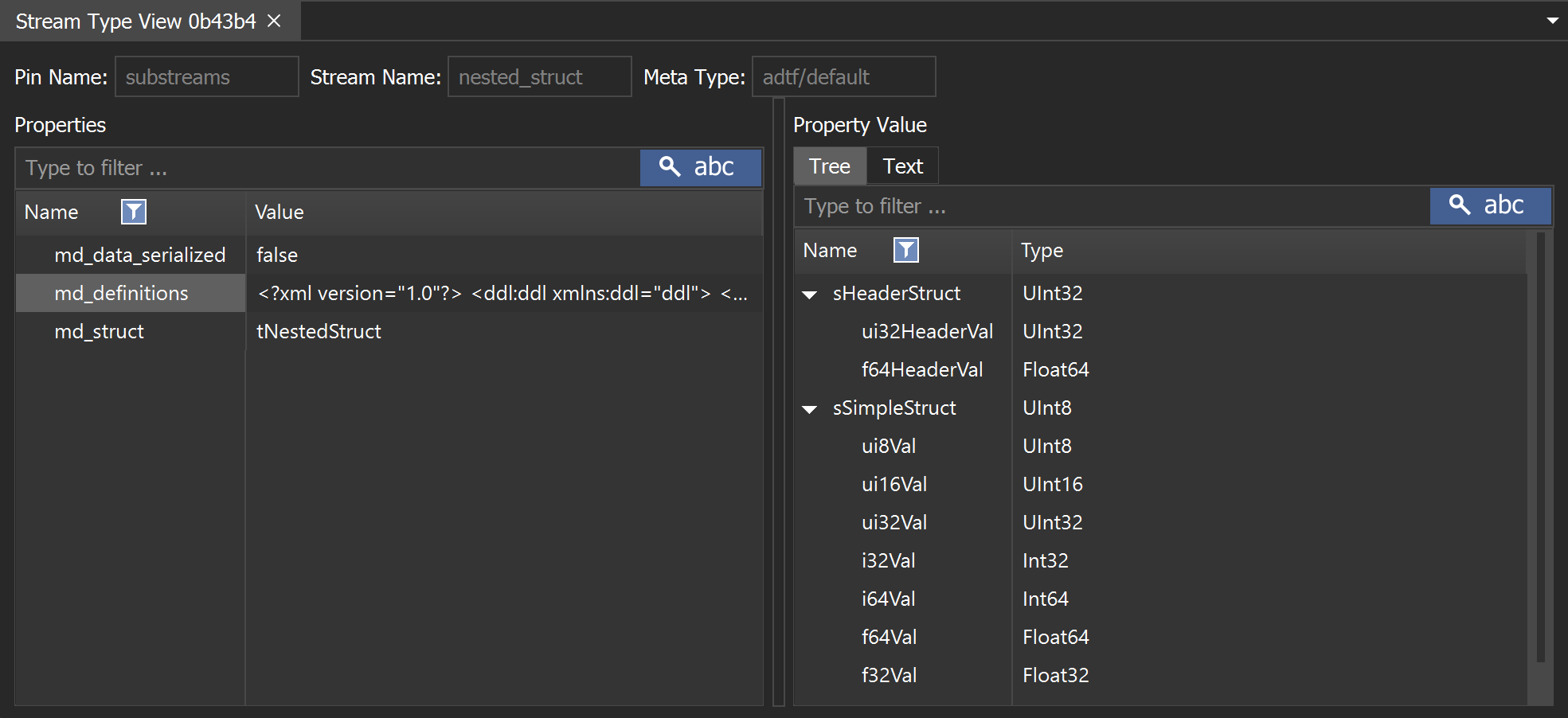Click the Property Value Name column header
The width and height of the screenshot is (1568, 718).
coord(903,250)
